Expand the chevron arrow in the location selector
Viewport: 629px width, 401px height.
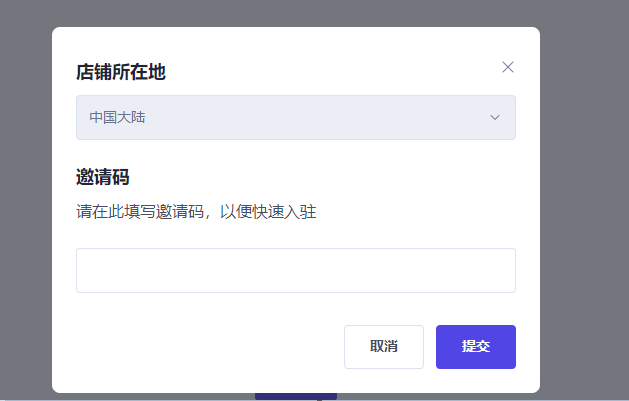(x=495, y=117)
